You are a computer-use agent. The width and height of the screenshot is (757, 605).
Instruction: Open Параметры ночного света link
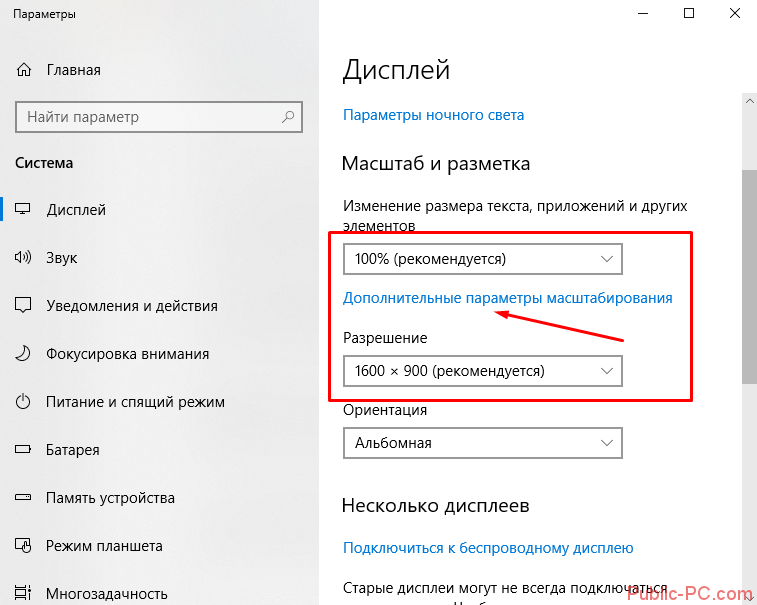click(x=434, y=115)
